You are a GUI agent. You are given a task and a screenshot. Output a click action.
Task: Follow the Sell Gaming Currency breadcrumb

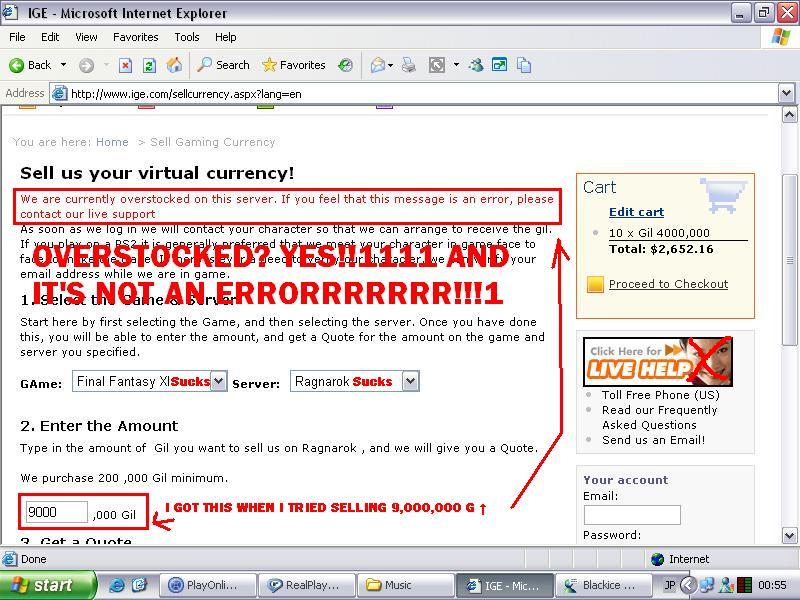[x=213, y=142]
